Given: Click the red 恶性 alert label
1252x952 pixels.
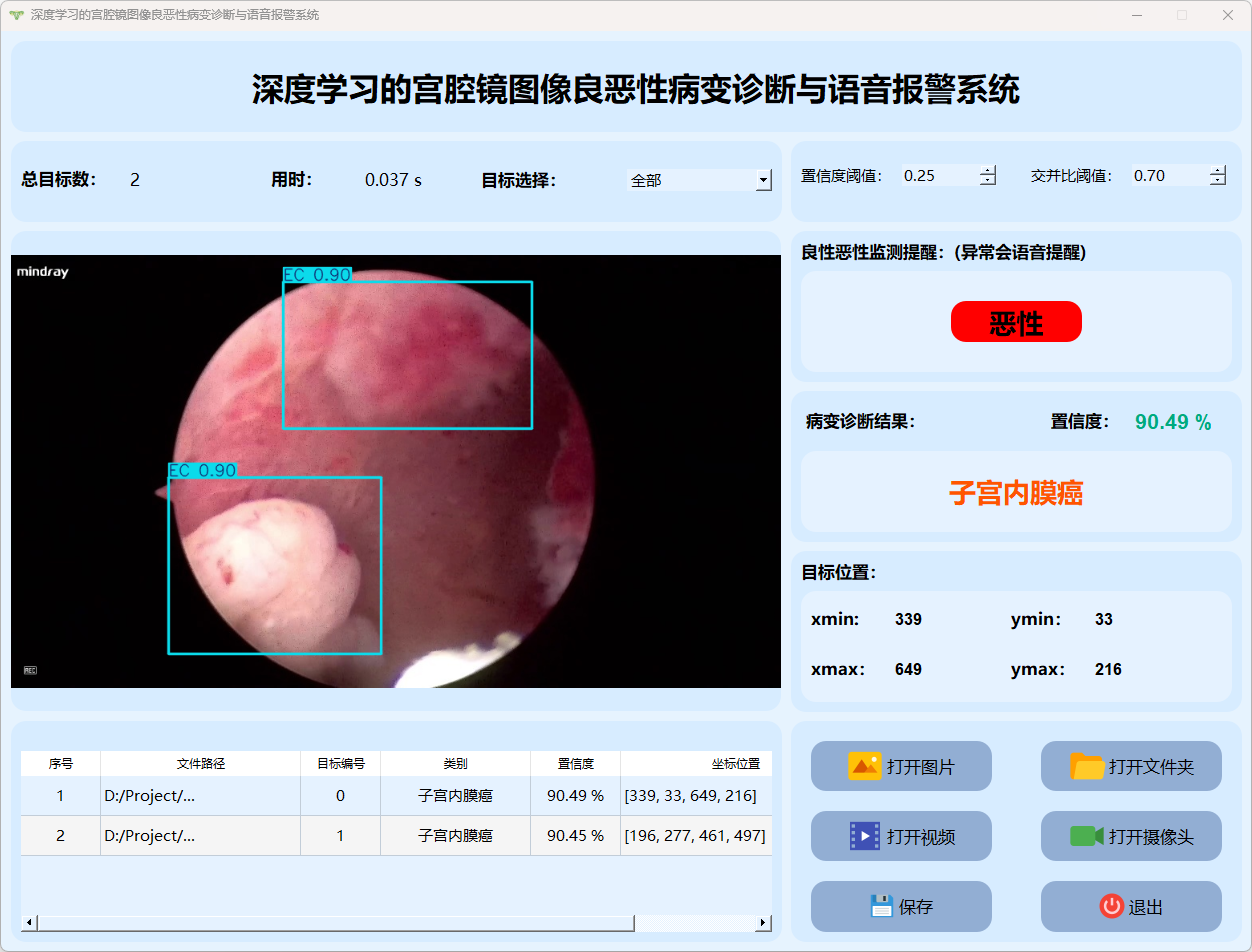Looking at the screenshot, I should coord(1016,322).
